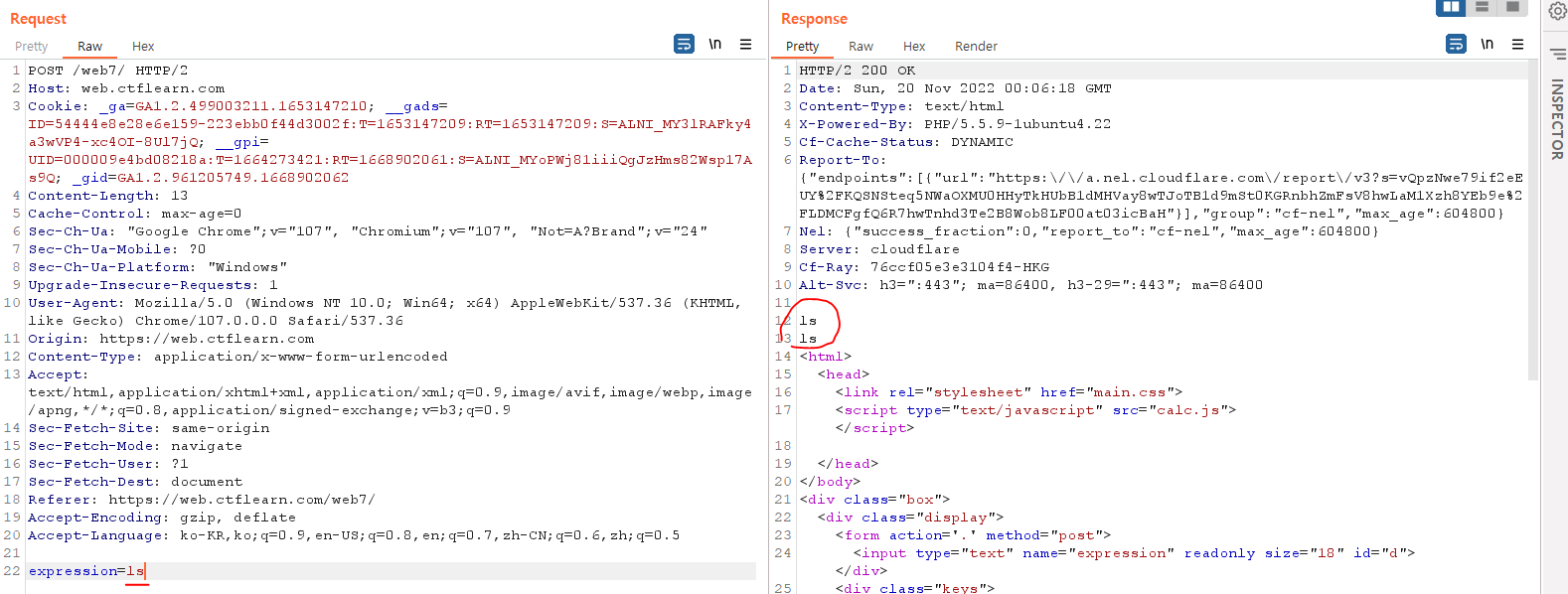Click 'Sec-Ch-Ua-Platform: "Windows"' header

point(157,267)
